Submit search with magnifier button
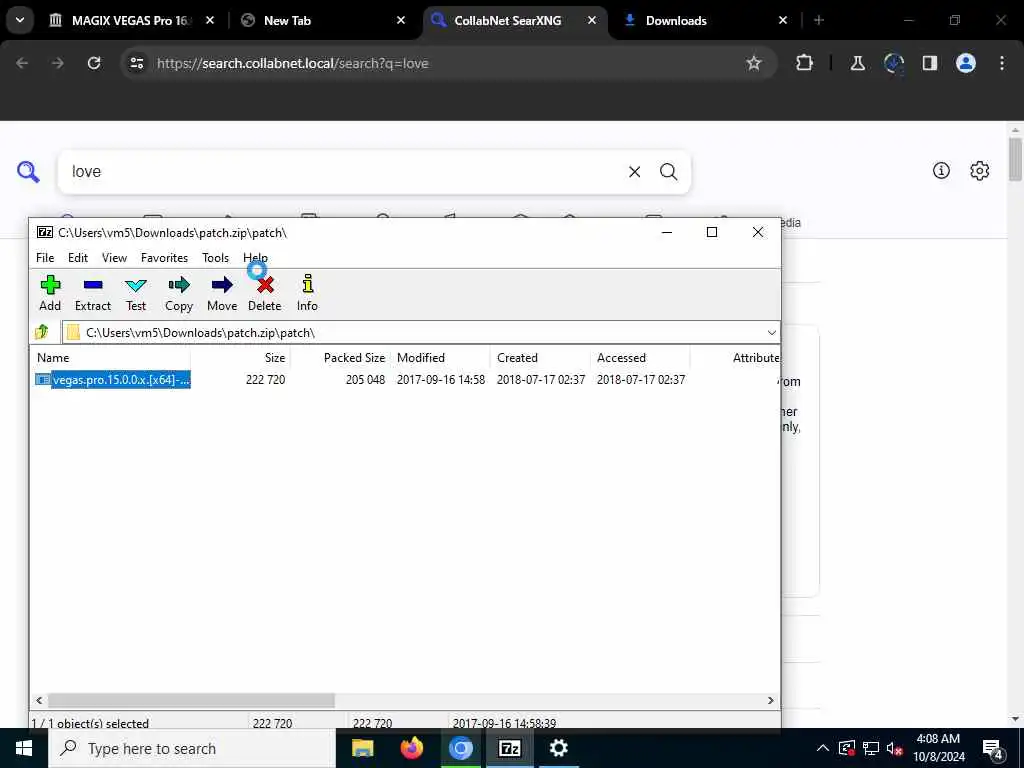The image size is (1024, 768). pos(668,172)
